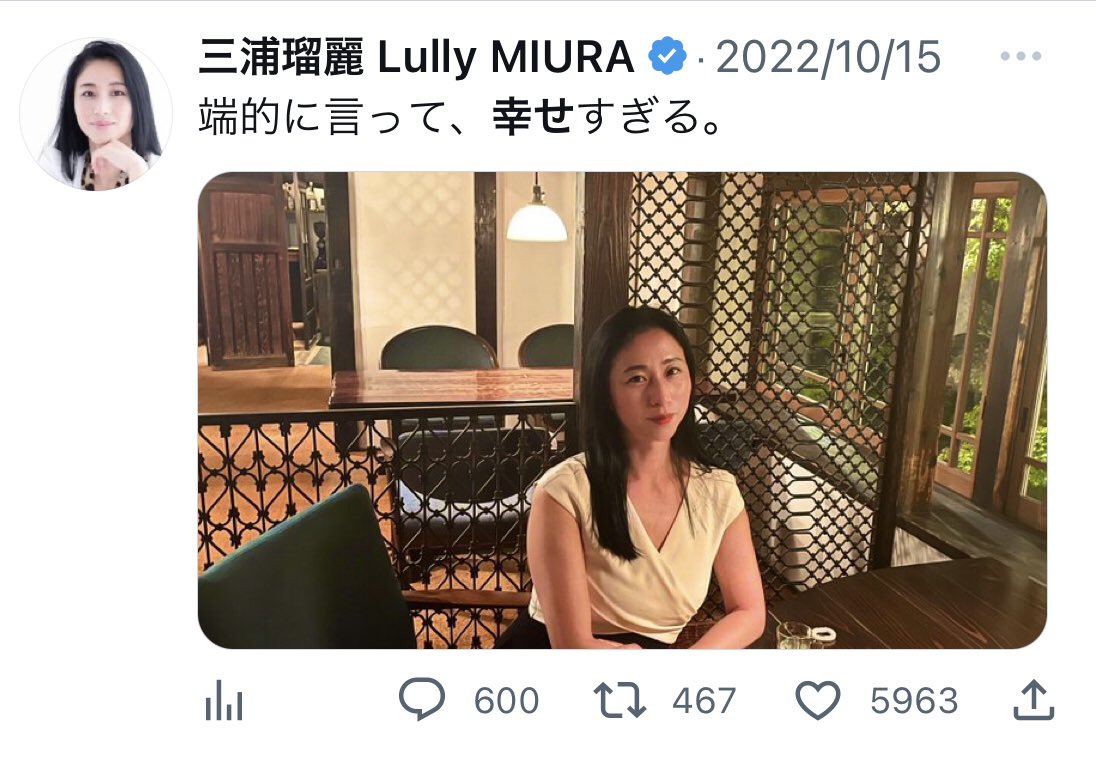Click the 5963 likes count
This screenshot has width=1096, height=760.
coord(914,701)
